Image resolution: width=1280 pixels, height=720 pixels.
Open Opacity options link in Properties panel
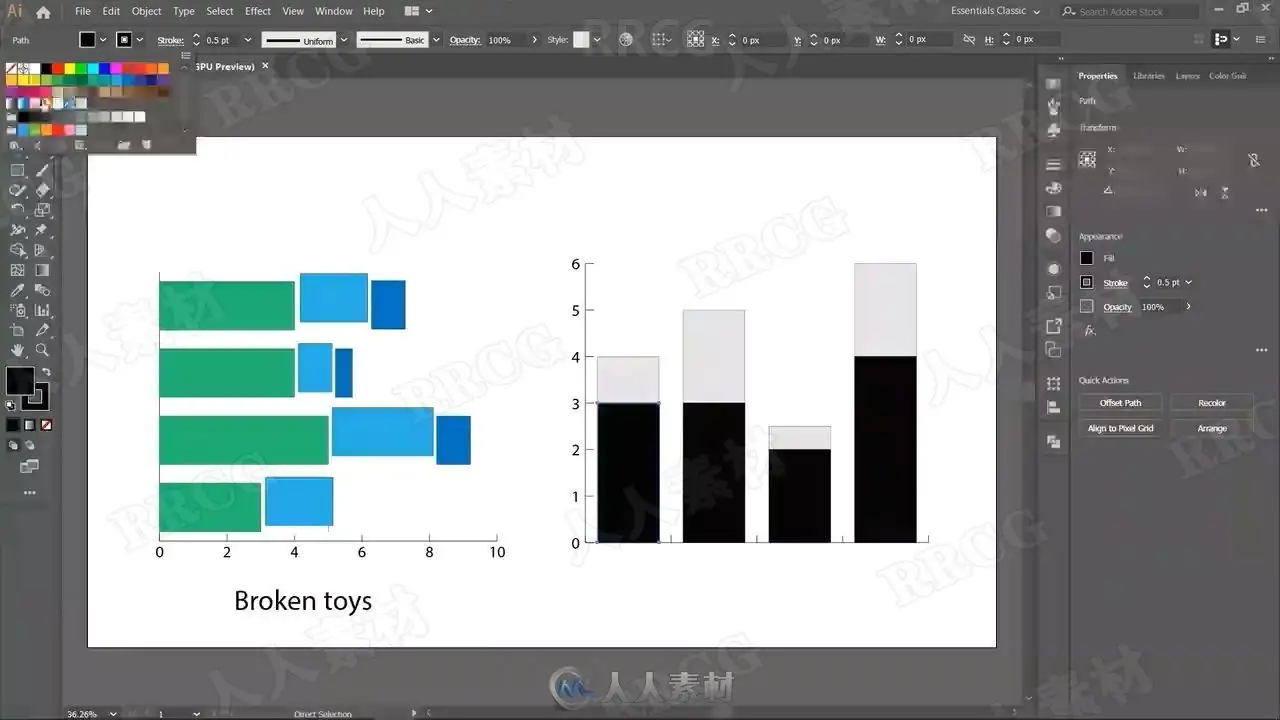click(x=1118, y=307)
